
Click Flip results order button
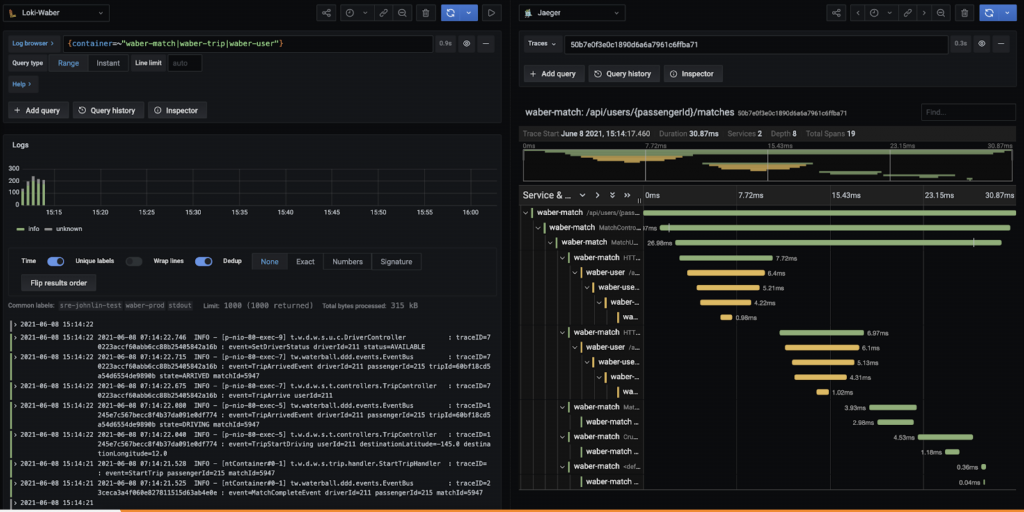59,283
